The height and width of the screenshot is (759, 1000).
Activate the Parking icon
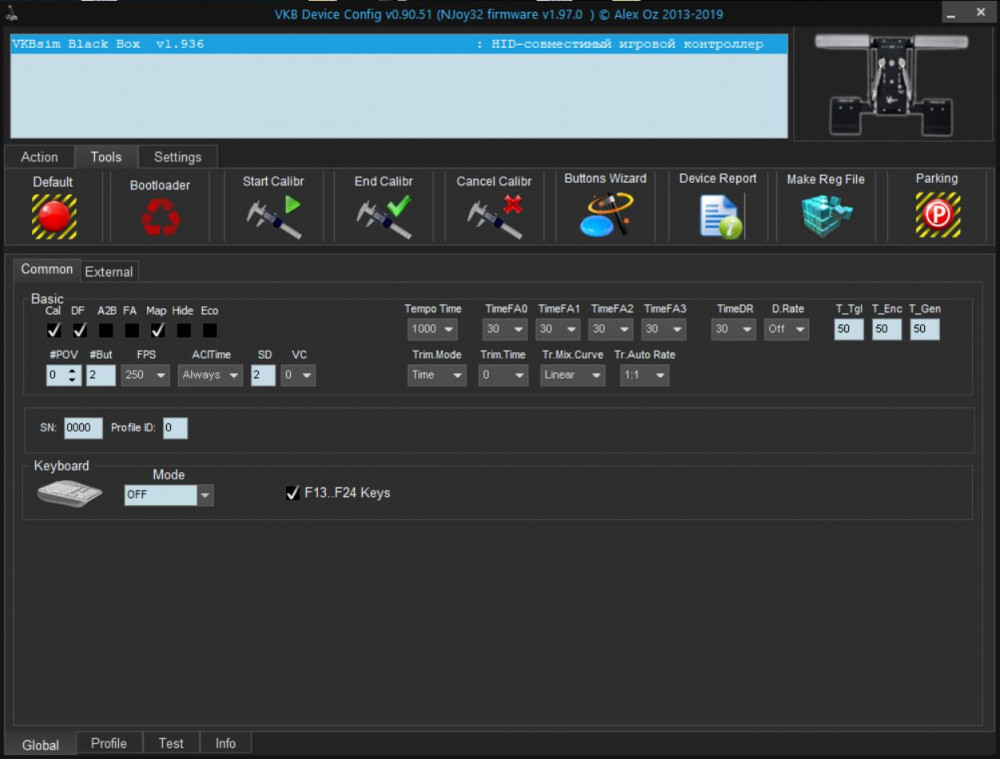(937, 215)
